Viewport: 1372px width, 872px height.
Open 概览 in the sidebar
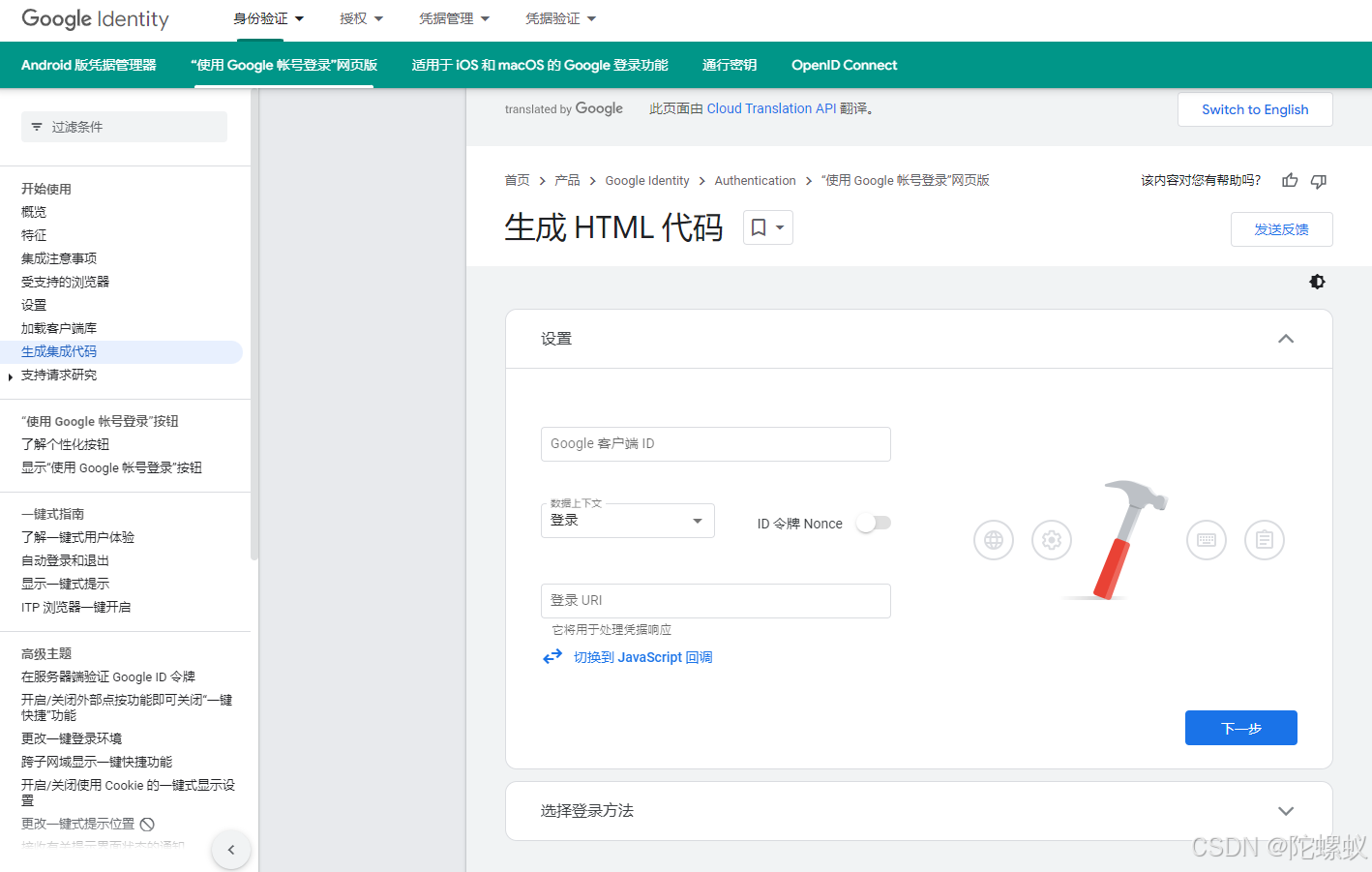point(34,212)
